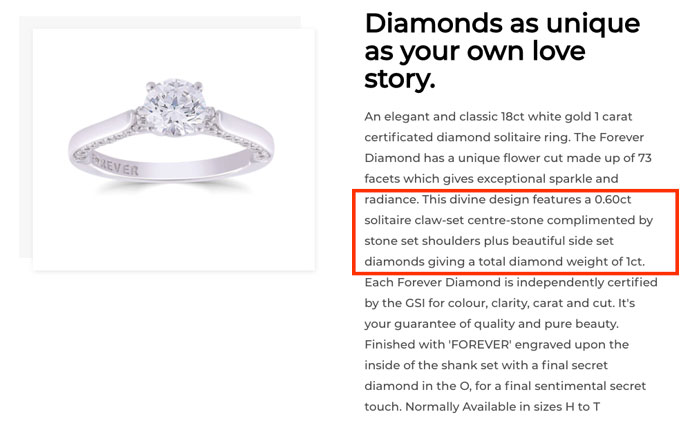Click the text 'total diamond weight of 1ct.'
The image size is (700, 429).
[562, 262]
